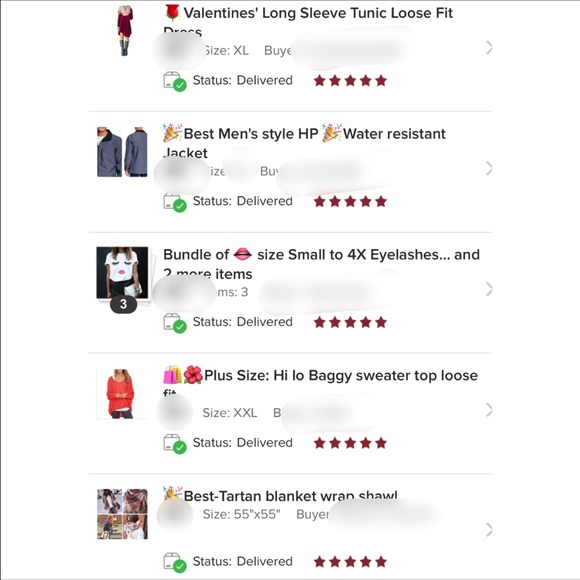Click delivered package icon for Eyelashes bundle
580x580 pixels.
tap(175, 323)
